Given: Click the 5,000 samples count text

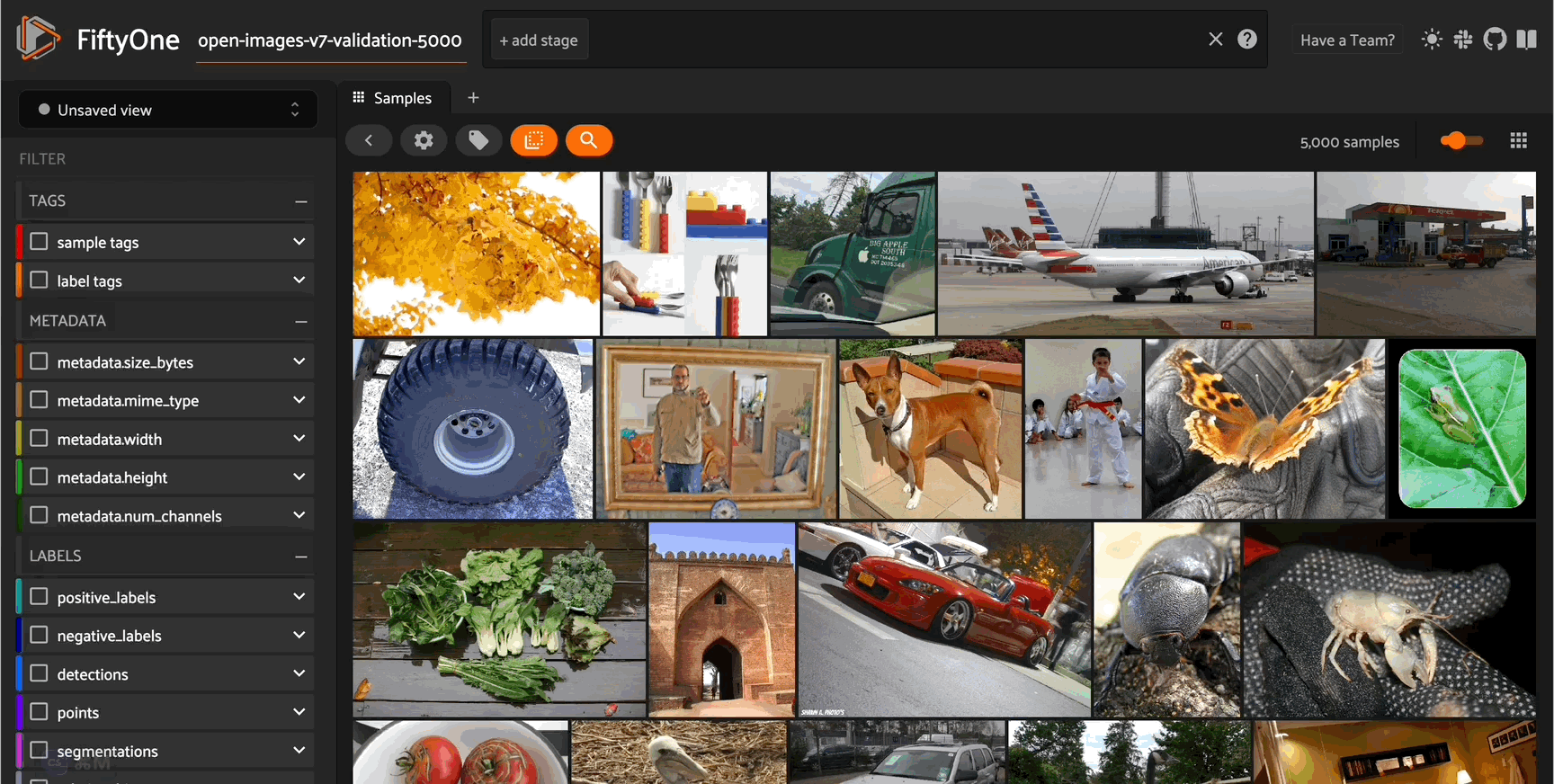Looking at the screenshot, I should point(1349,142).
